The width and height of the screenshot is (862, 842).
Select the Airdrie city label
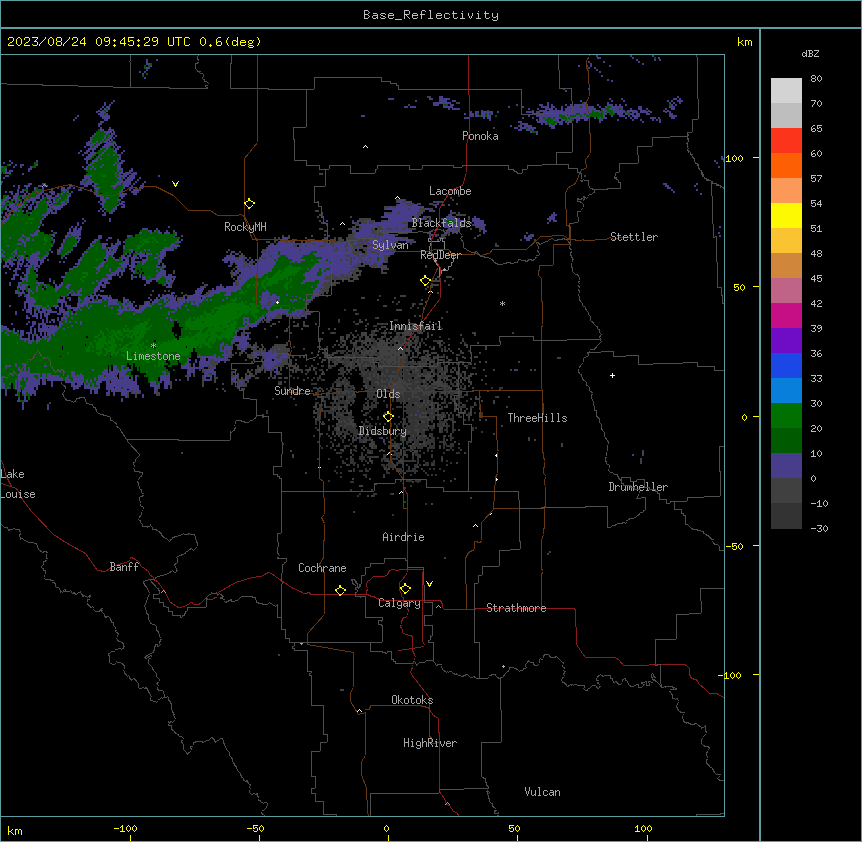point(404,537)
